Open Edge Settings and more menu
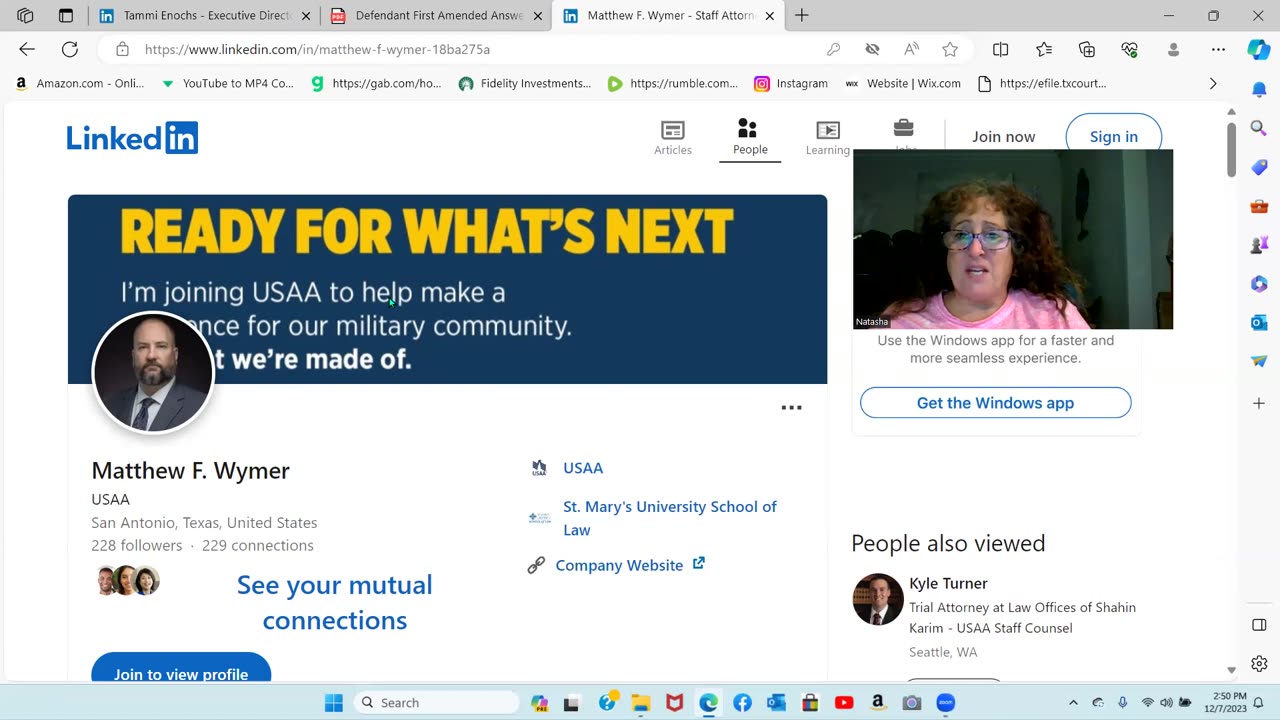 [1218, 49]
